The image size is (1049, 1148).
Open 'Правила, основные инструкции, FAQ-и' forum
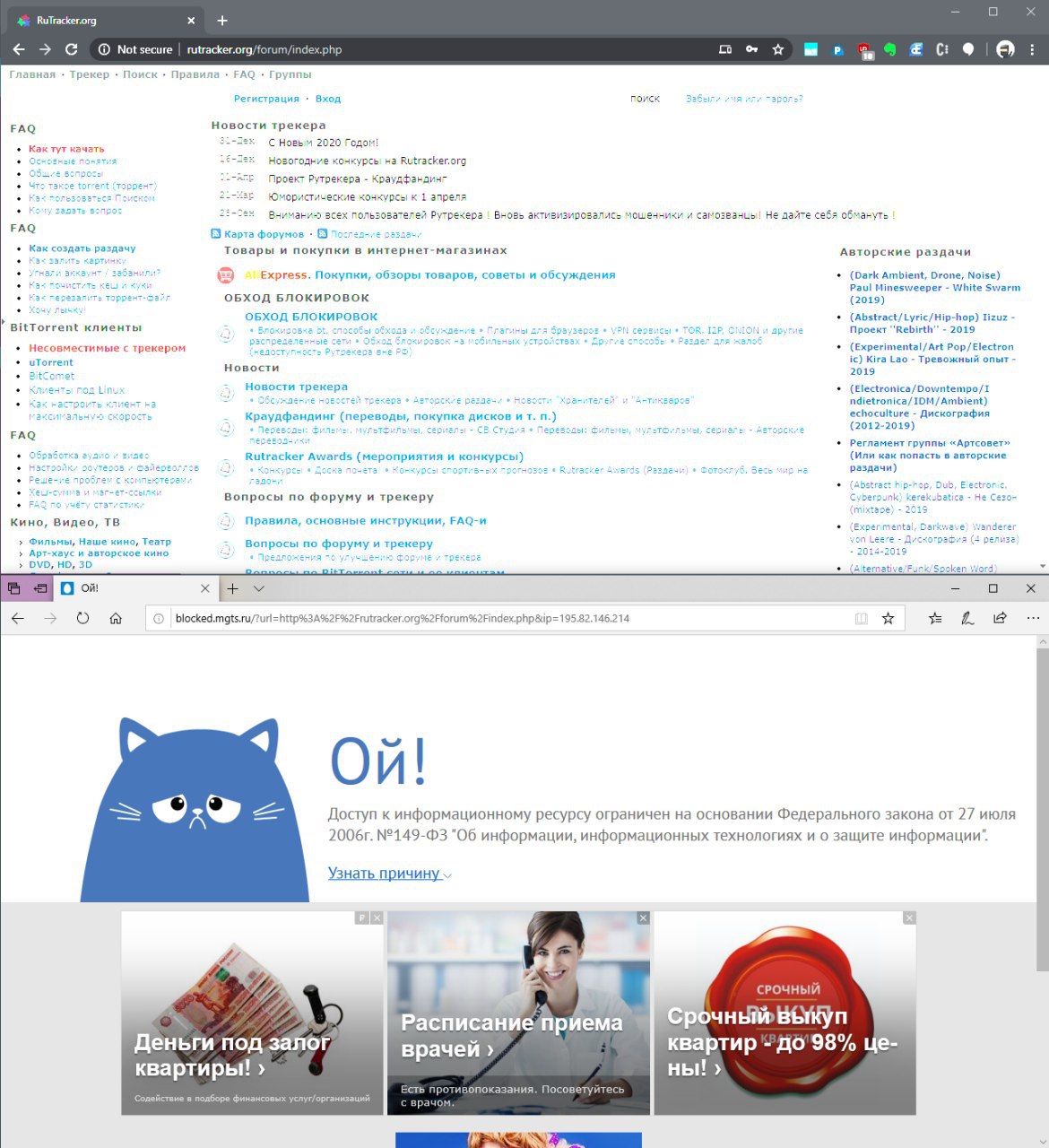(366, 520)
